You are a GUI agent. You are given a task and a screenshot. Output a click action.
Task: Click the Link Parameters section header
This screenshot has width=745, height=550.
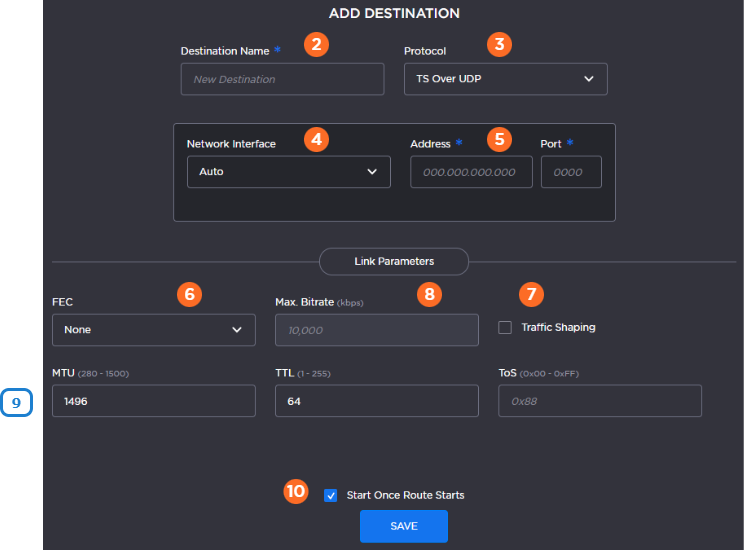tap(394, 261)
